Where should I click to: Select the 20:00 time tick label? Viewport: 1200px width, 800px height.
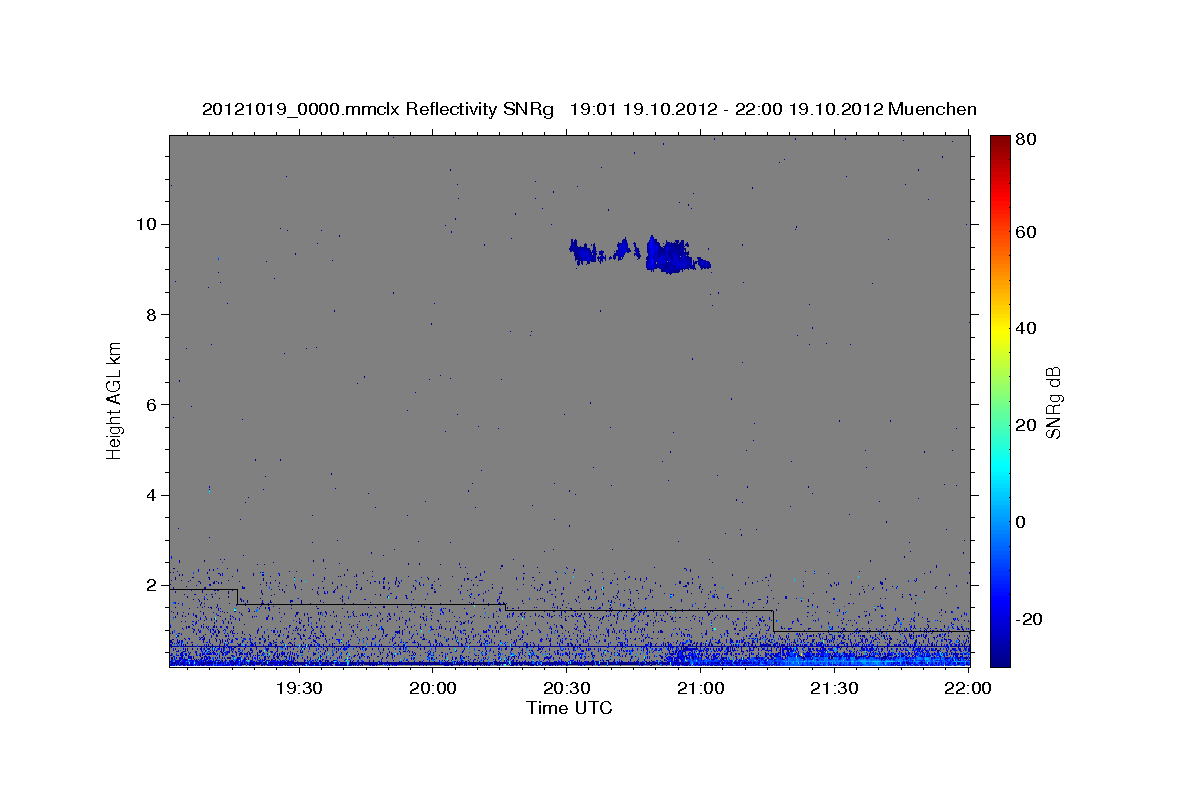point(433,689)
